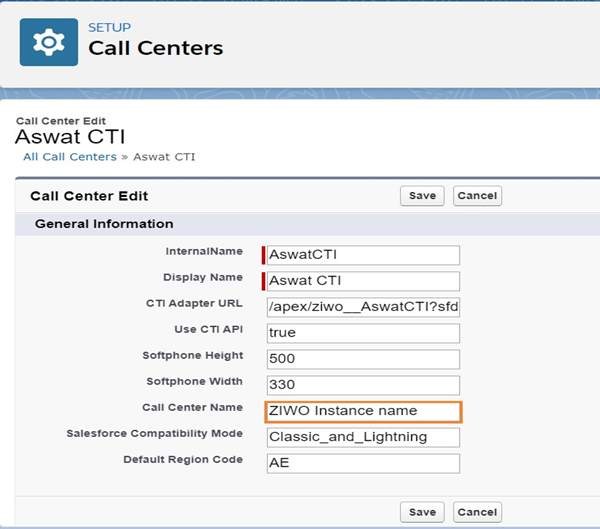600x529 pixels.
Task: Click the Call Centers page title
Action: [x=155, y=48]
